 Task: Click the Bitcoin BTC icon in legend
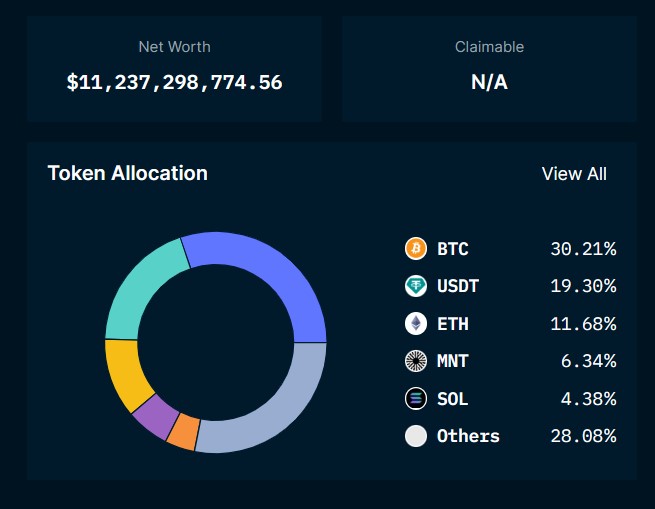point(415,249)
